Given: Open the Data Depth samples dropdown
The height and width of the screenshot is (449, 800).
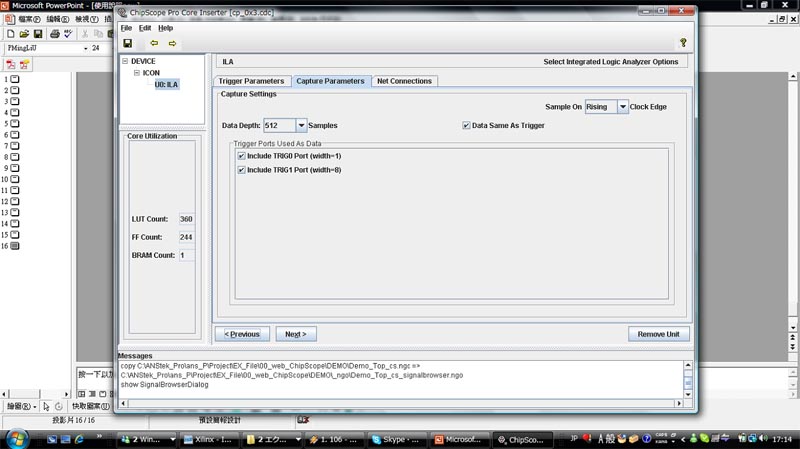Looking at the screenshot, I should [x=301, y=125].
